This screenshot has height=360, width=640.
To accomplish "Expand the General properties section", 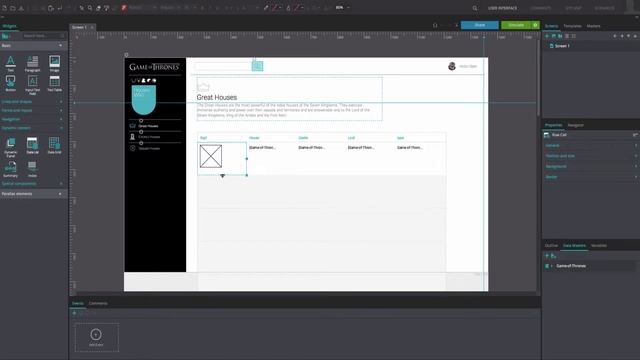I will (x=635, y=146).
